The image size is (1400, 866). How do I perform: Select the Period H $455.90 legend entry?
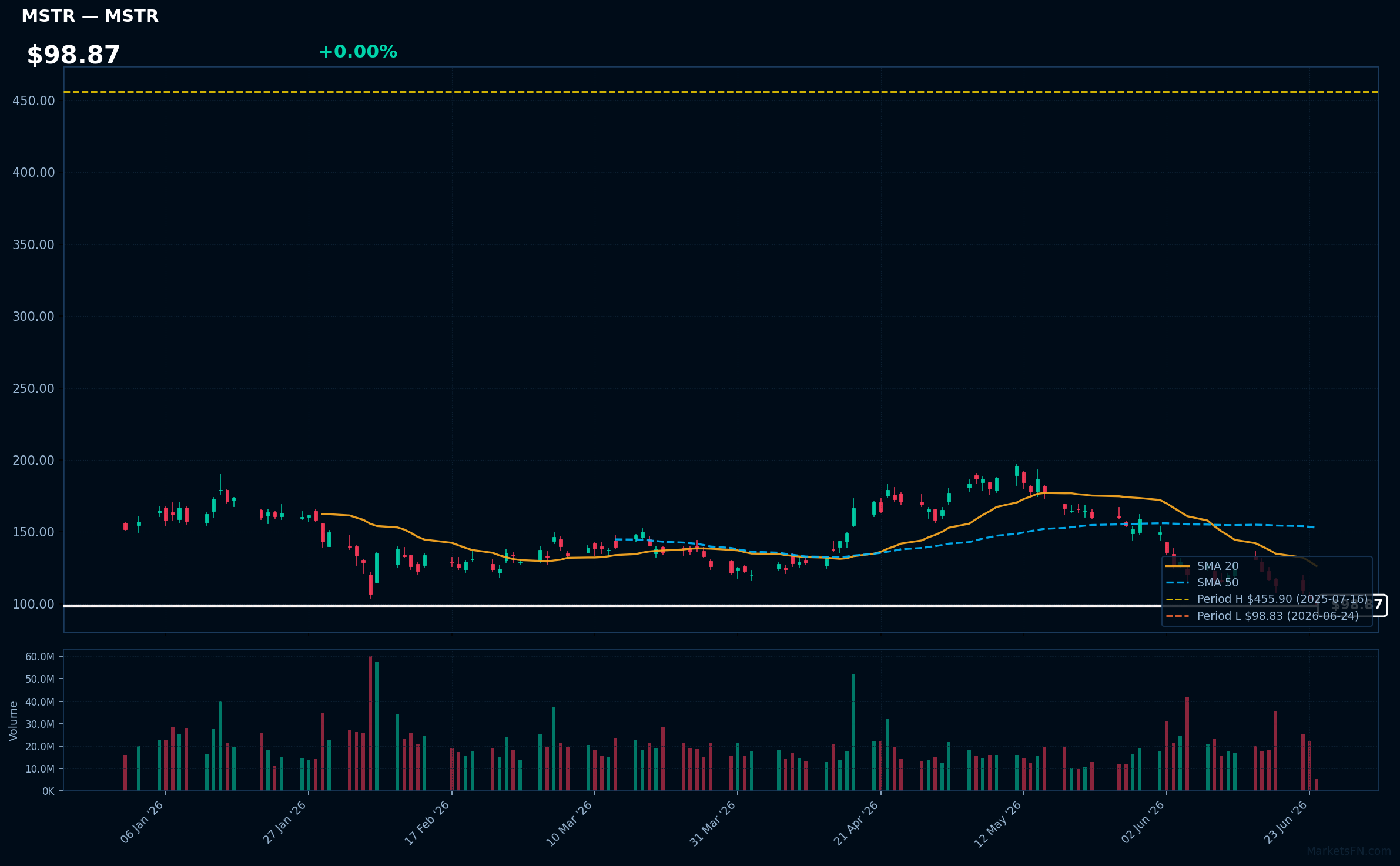point(1267,599)
